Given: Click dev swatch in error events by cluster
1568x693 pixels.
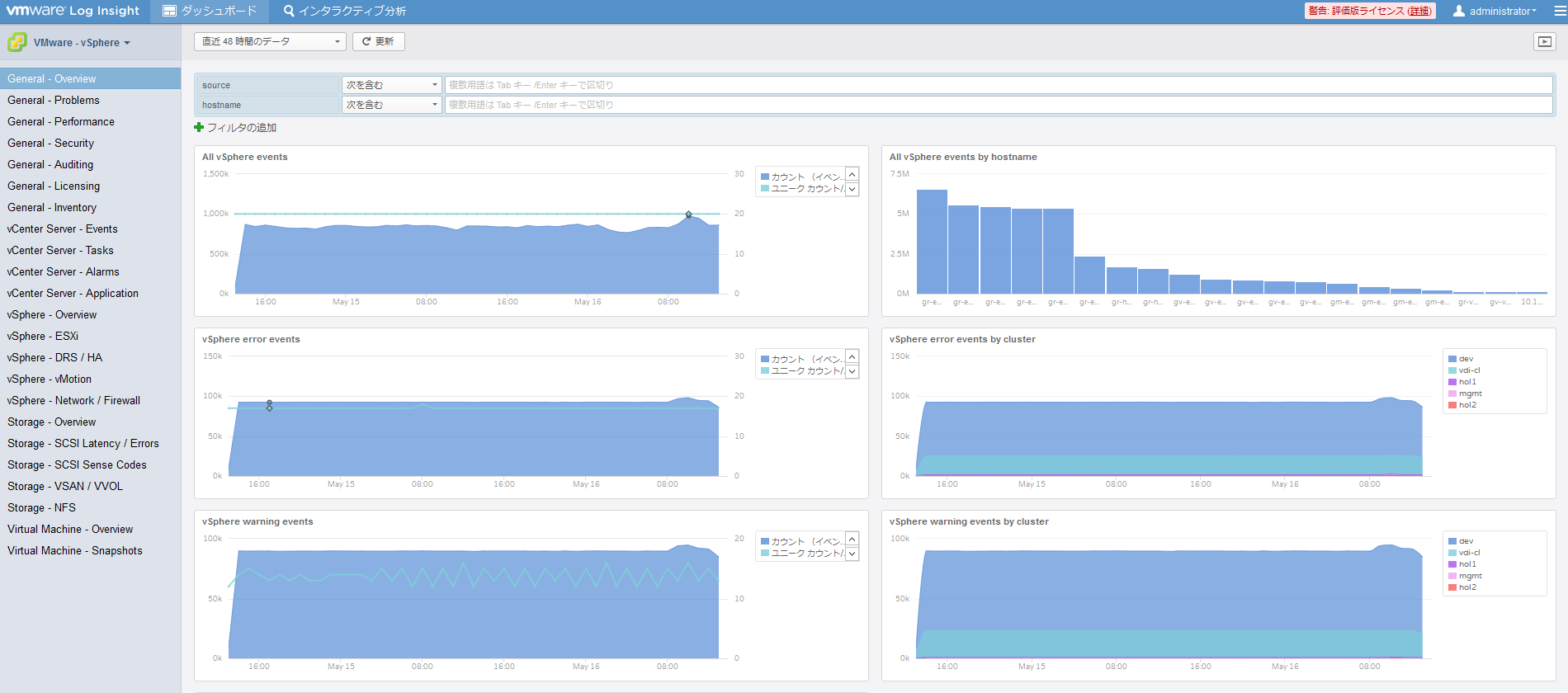Looking at the screenshot, I should (1452, 359).
